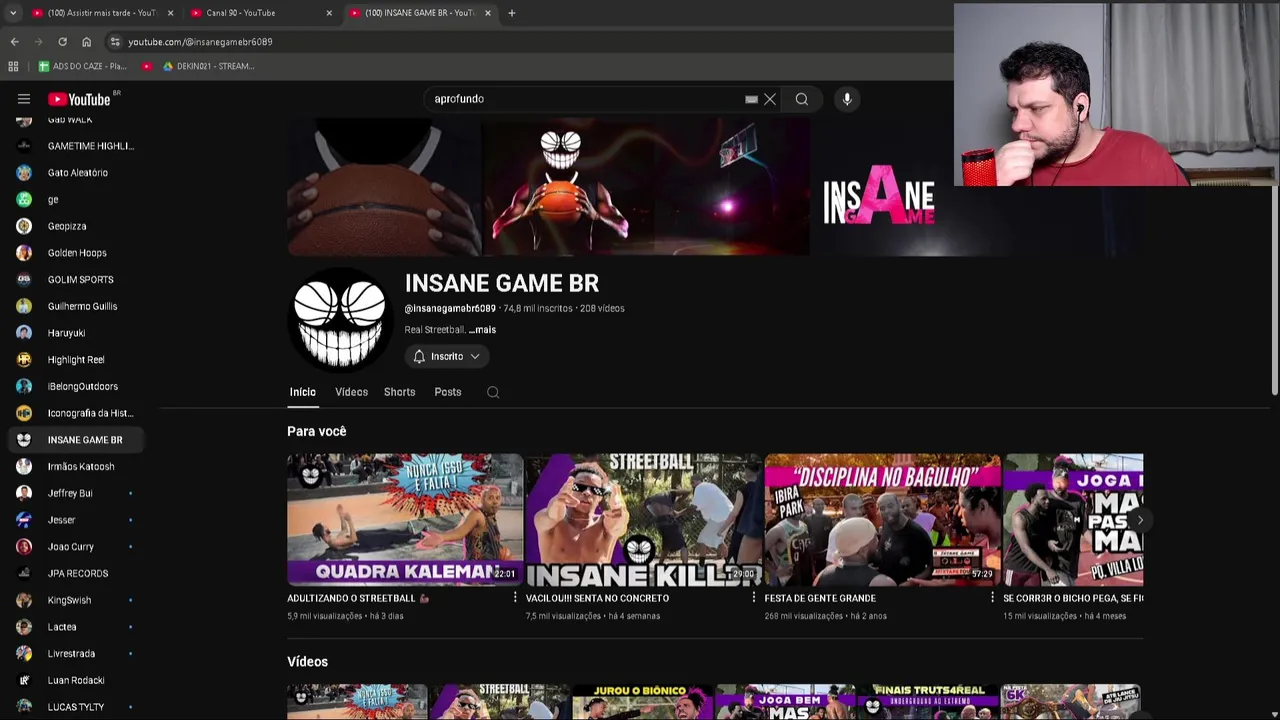Open site information icon in address bar
This screenshot has height=720, width=1280.
115,42
